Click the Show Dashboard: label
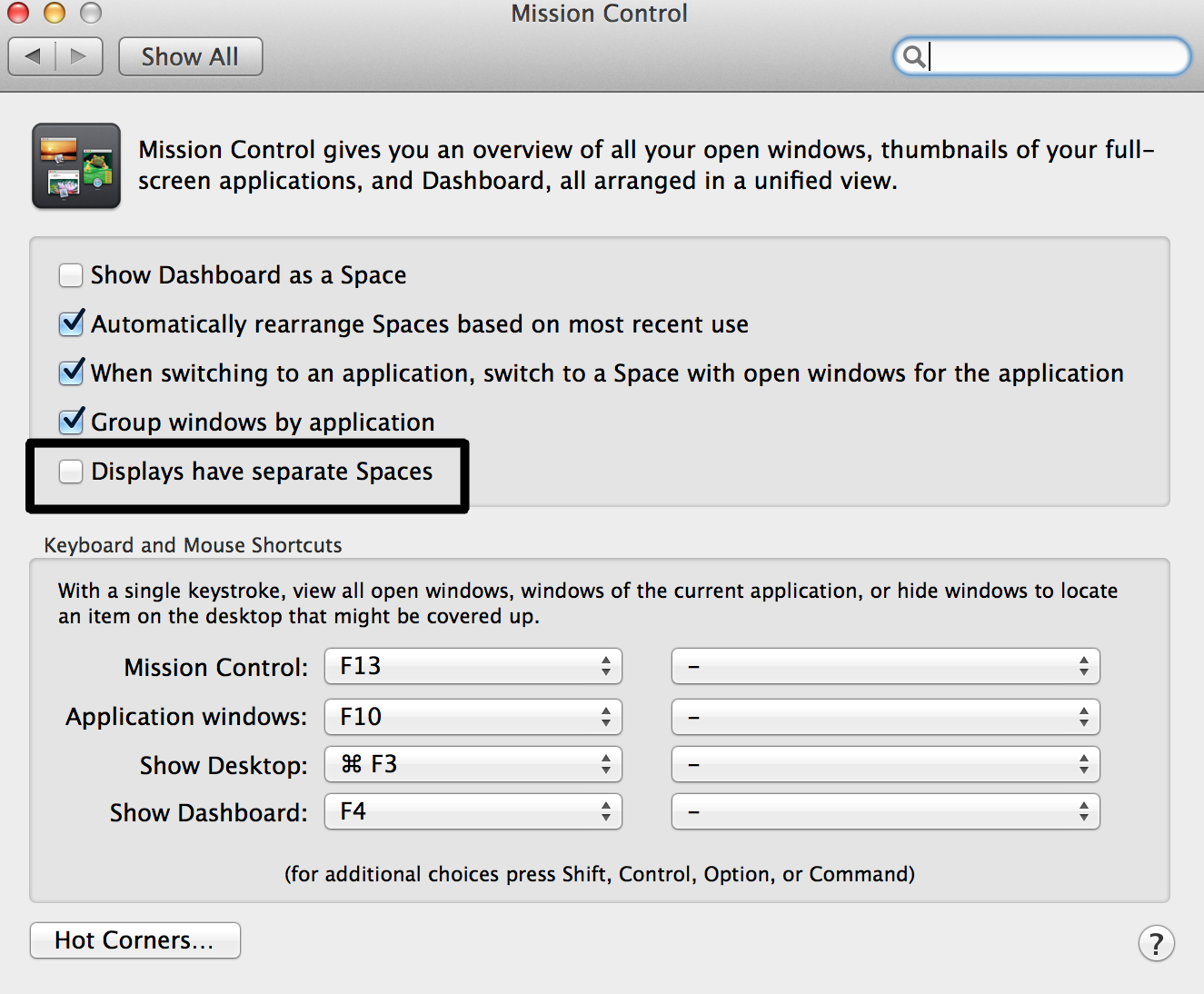The image size is (1204, 994). [x=209, y=813]
